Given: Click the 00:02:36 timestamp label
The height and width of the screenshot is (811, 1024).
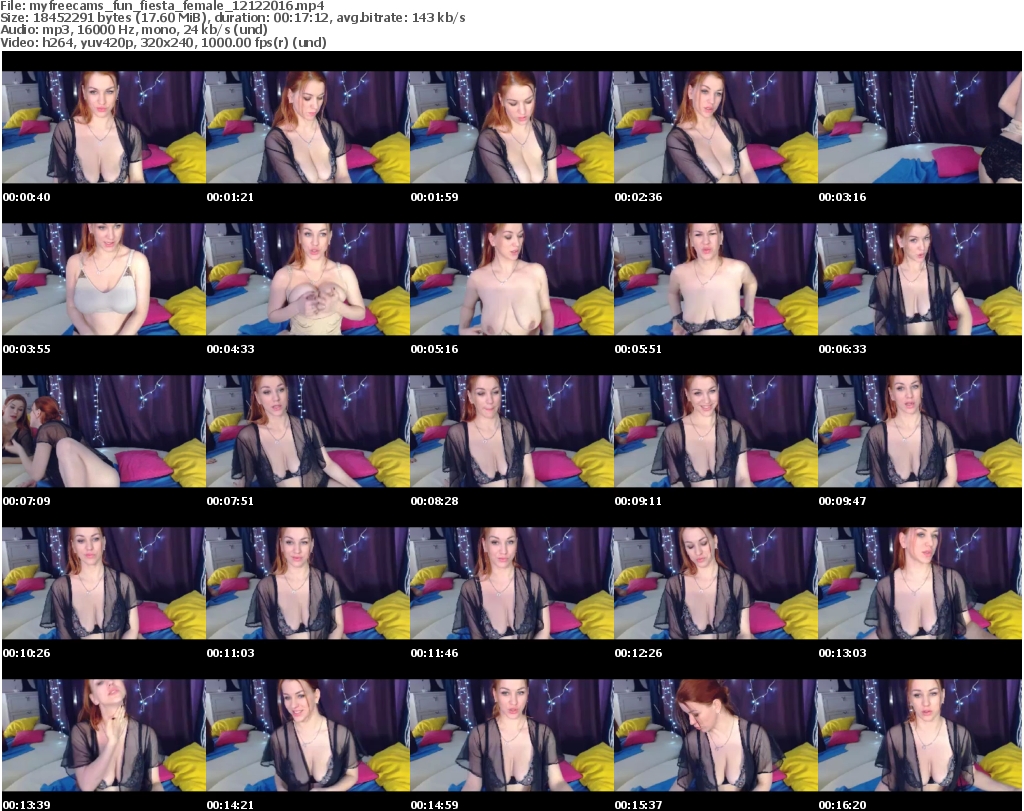Looking at the screenshot, I should (638, 197).
